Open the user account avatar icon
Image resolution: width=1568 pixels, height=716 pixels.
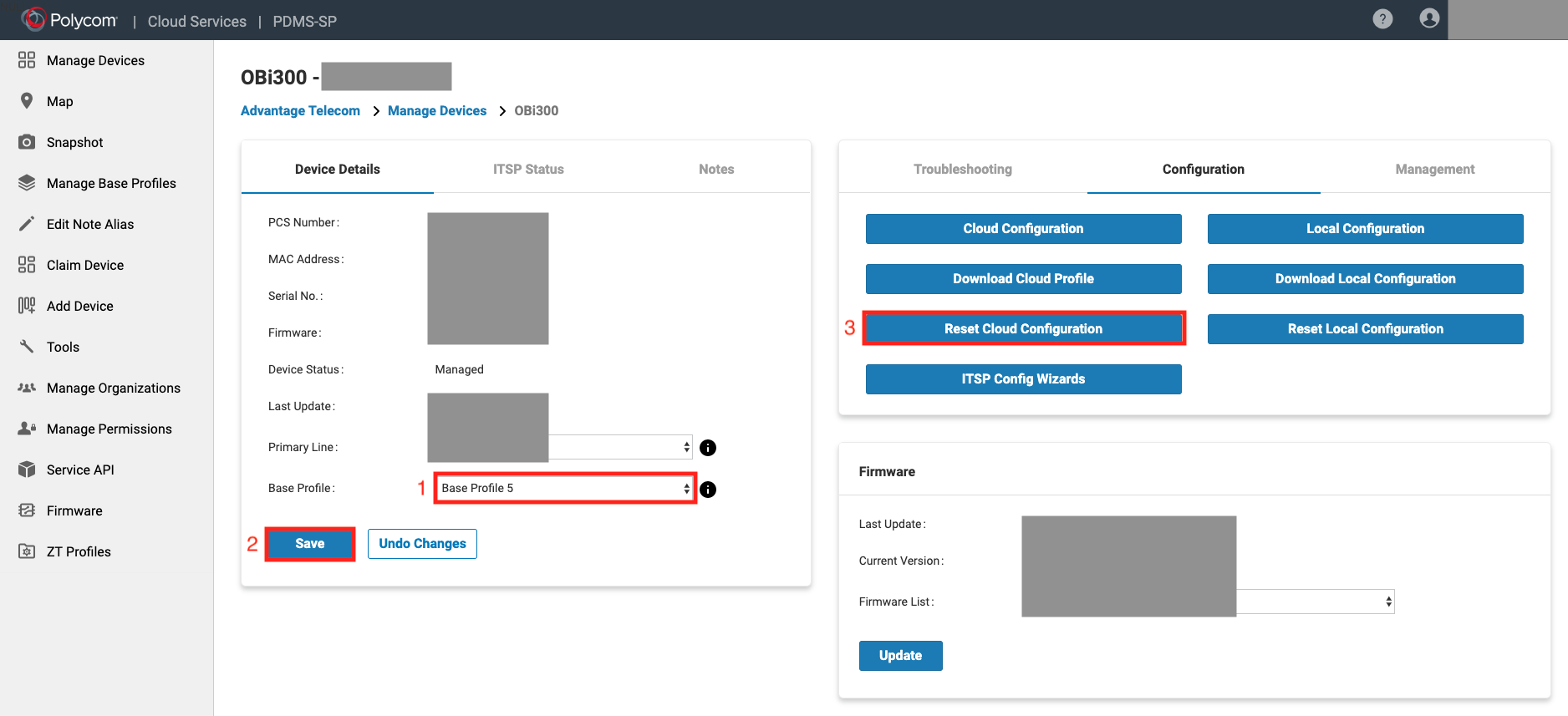click(1429, 18)
